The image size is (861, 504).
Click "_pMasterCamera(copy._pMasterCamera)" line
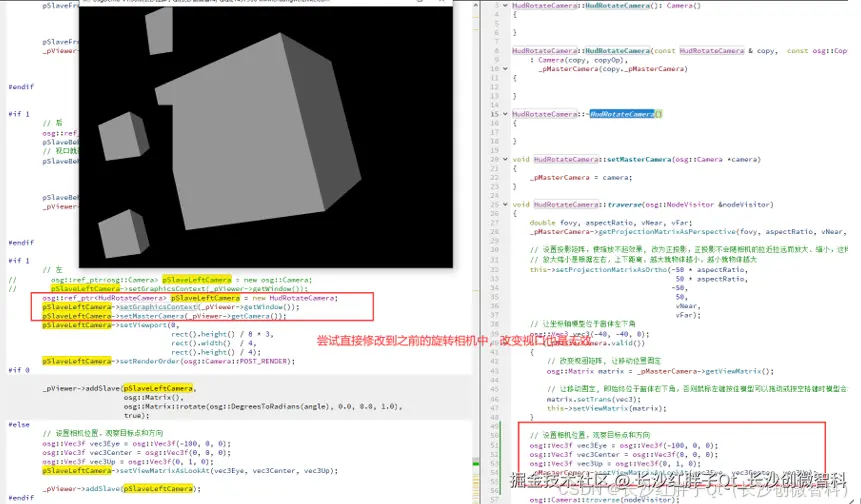point(613,69)
